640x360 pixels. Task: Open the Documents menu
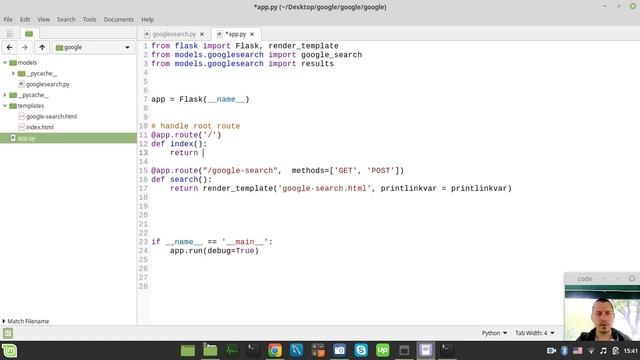(118, 19)
